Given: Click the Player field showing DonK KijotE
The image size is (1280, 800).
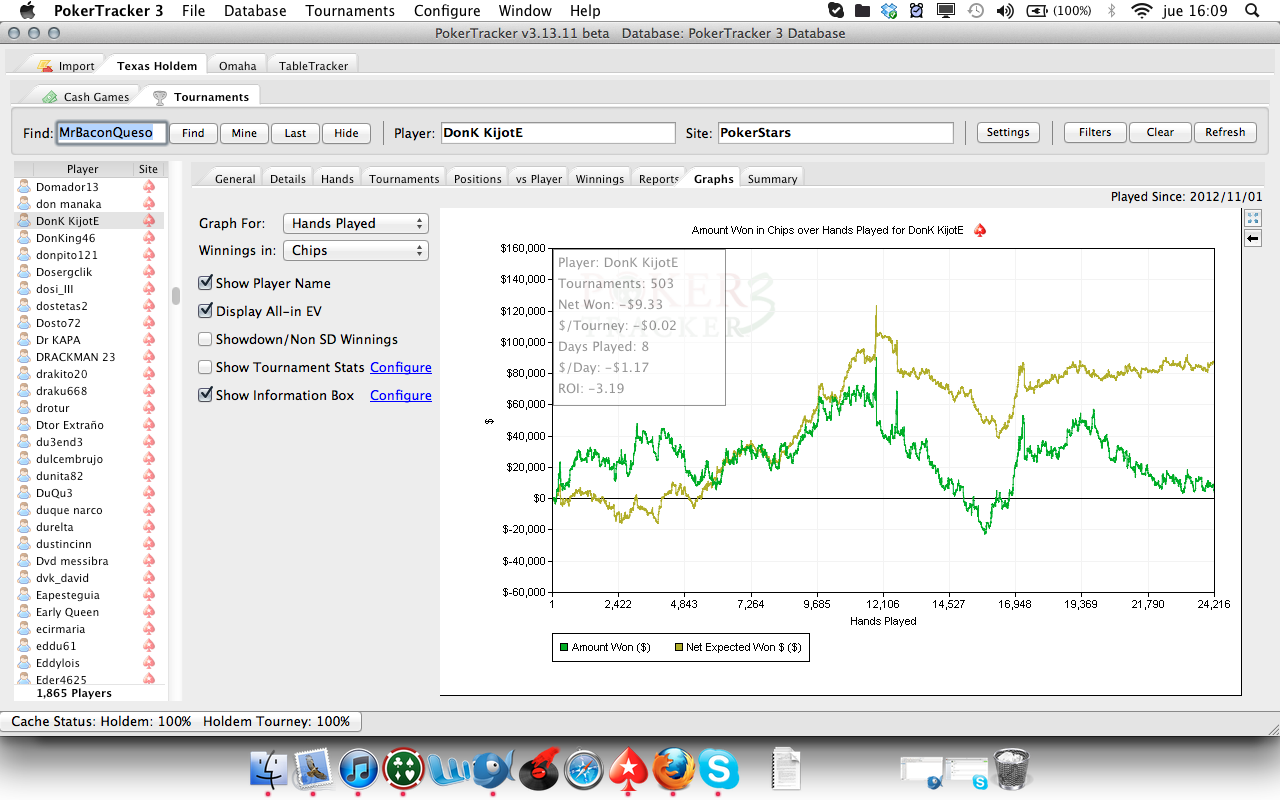Looking at the screenshot, I should (x=558, y=133).
